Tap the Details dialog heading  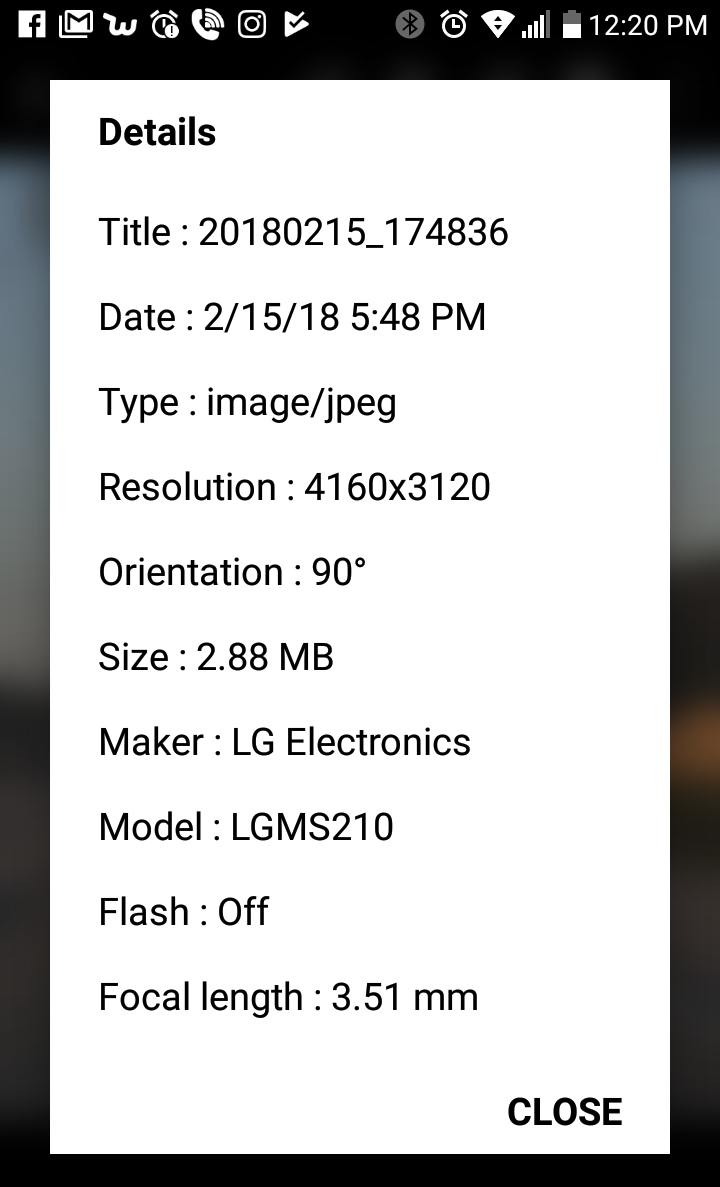[x=157, y=133]
